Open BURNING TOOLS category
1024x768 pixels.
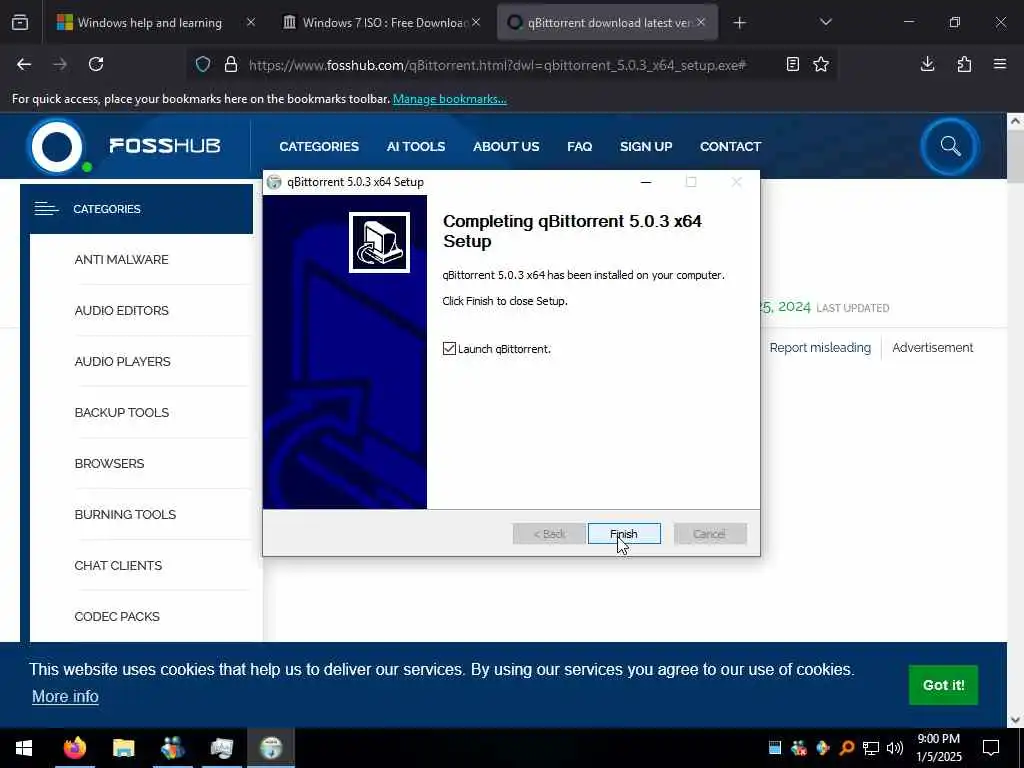[x=125, y=514]
